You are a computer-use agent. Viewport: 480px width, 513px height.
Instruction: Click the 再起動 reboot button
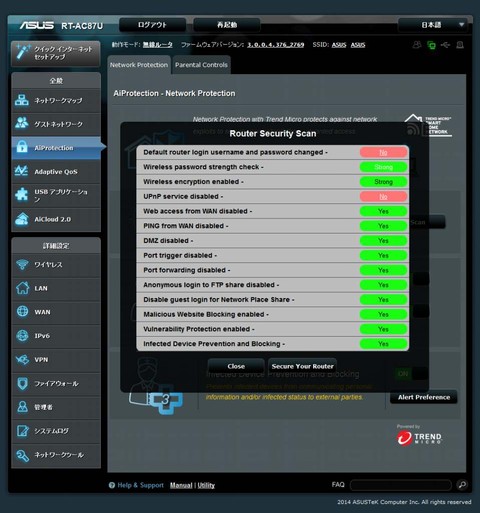(x=227, y=25)
